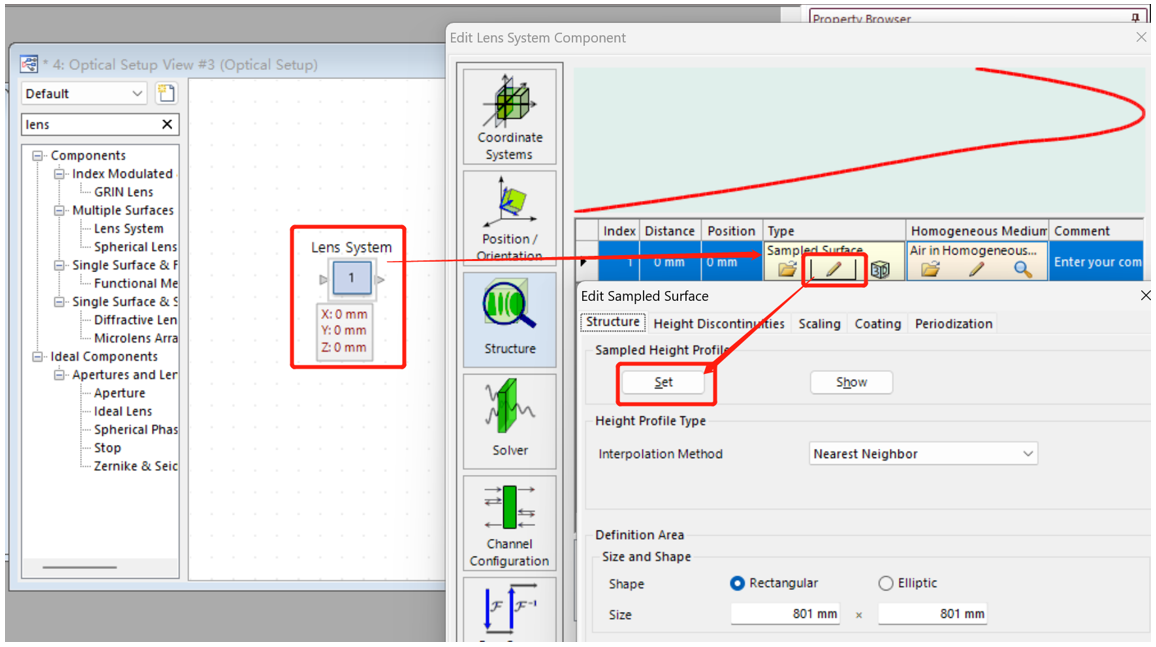Open the Channel Configuration page
The image size is (1156, 647).
509,523
